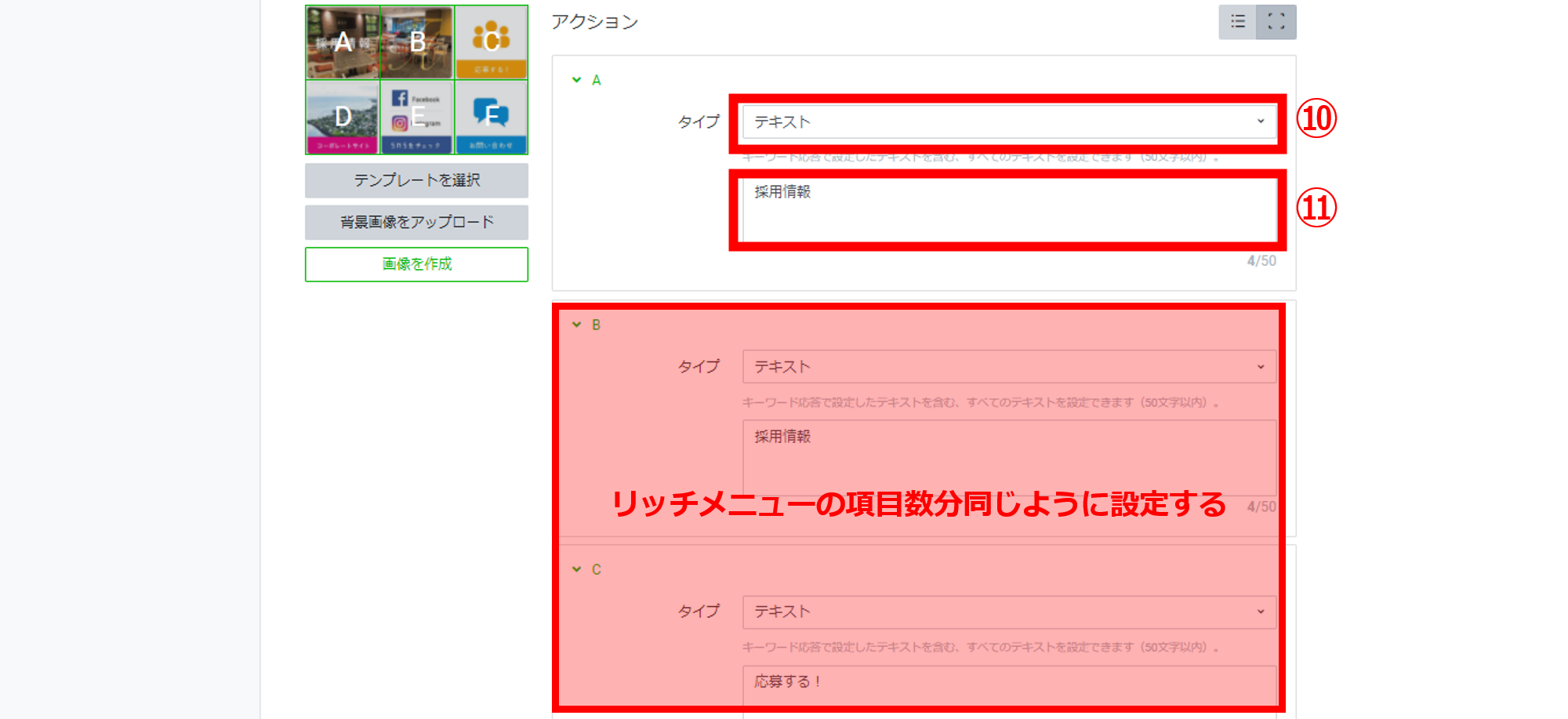
Task: Click the アクション heading
Action: [x=594, y=22]
